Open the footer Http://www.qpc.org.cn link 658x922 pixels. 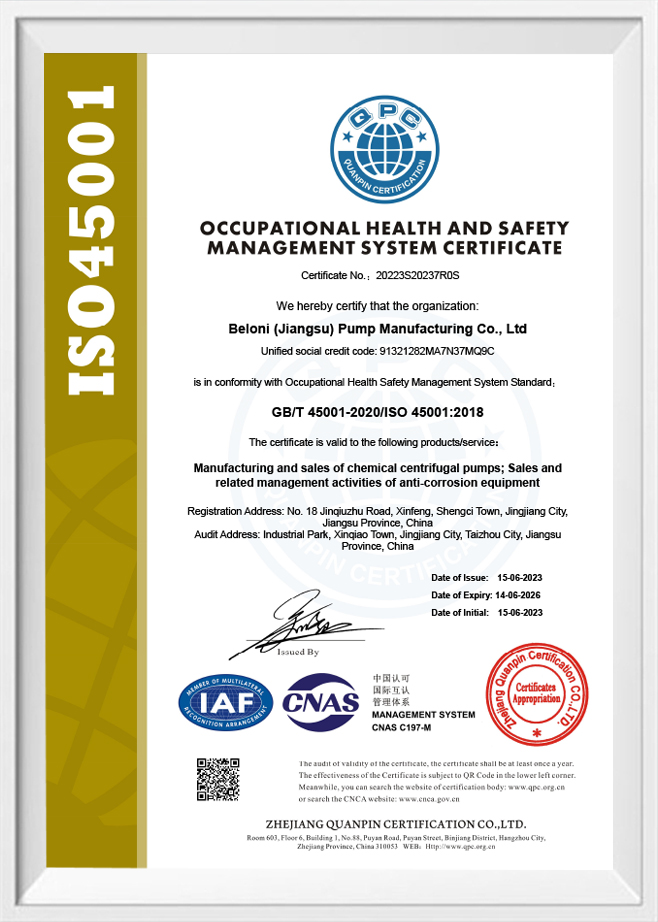(460, 847)
